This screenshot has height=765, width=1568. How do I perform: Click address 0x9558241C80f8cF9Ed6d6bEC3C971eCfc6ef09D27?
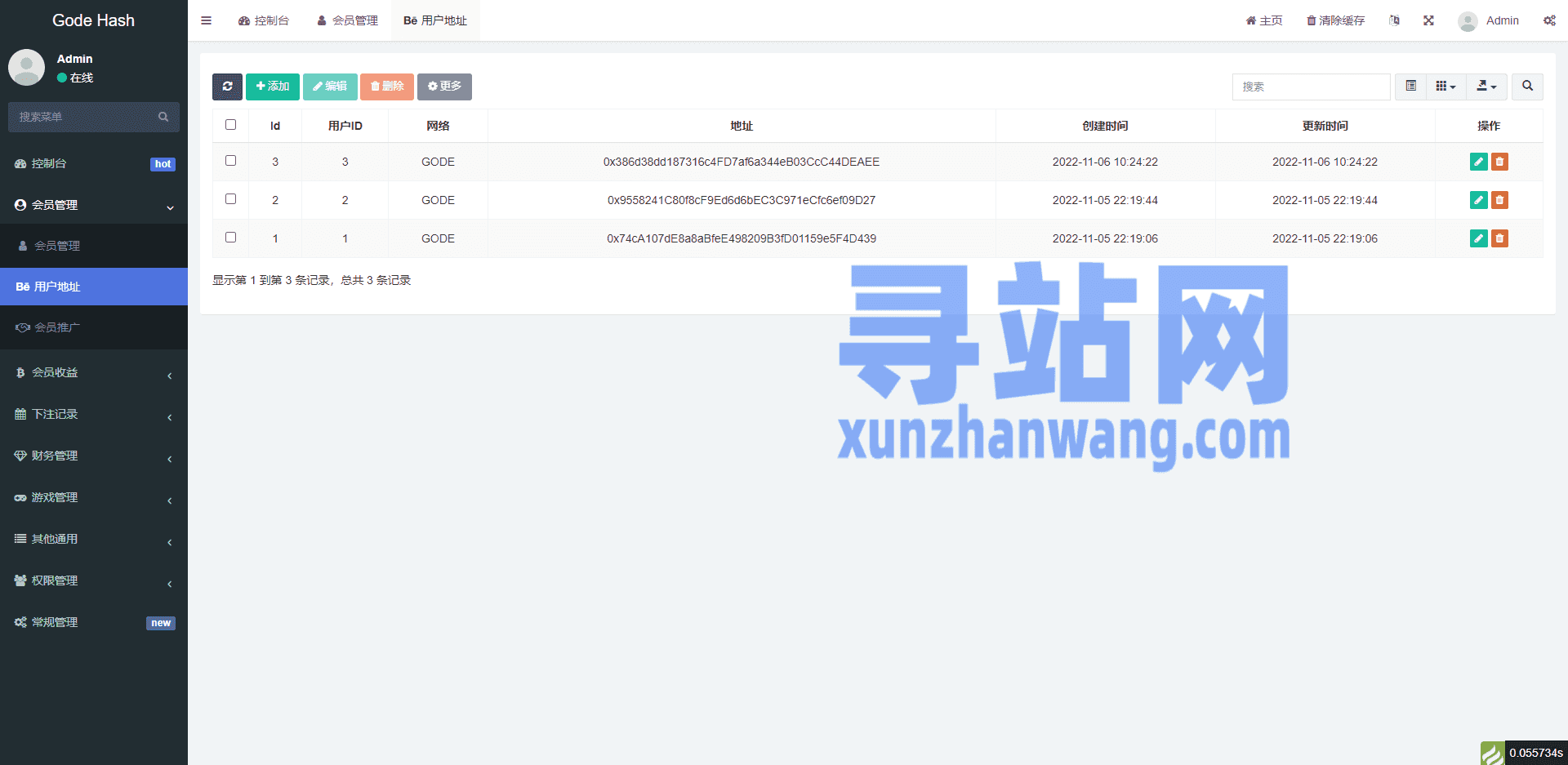coord(742,200)
